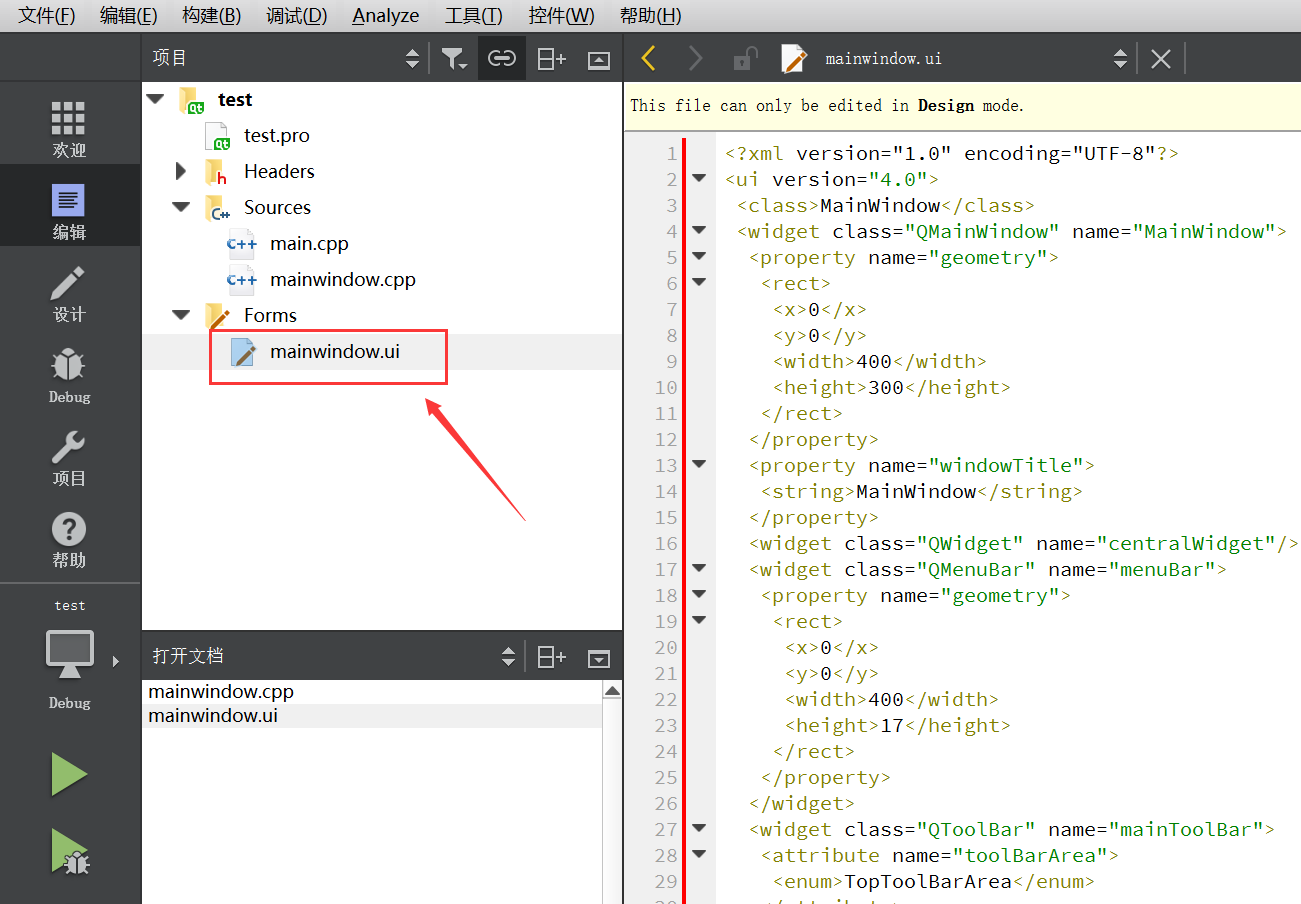Open 帮助 help mode
Image resolution: width=1301 pixels, height=904 pixels.
(x=69, y=539)
